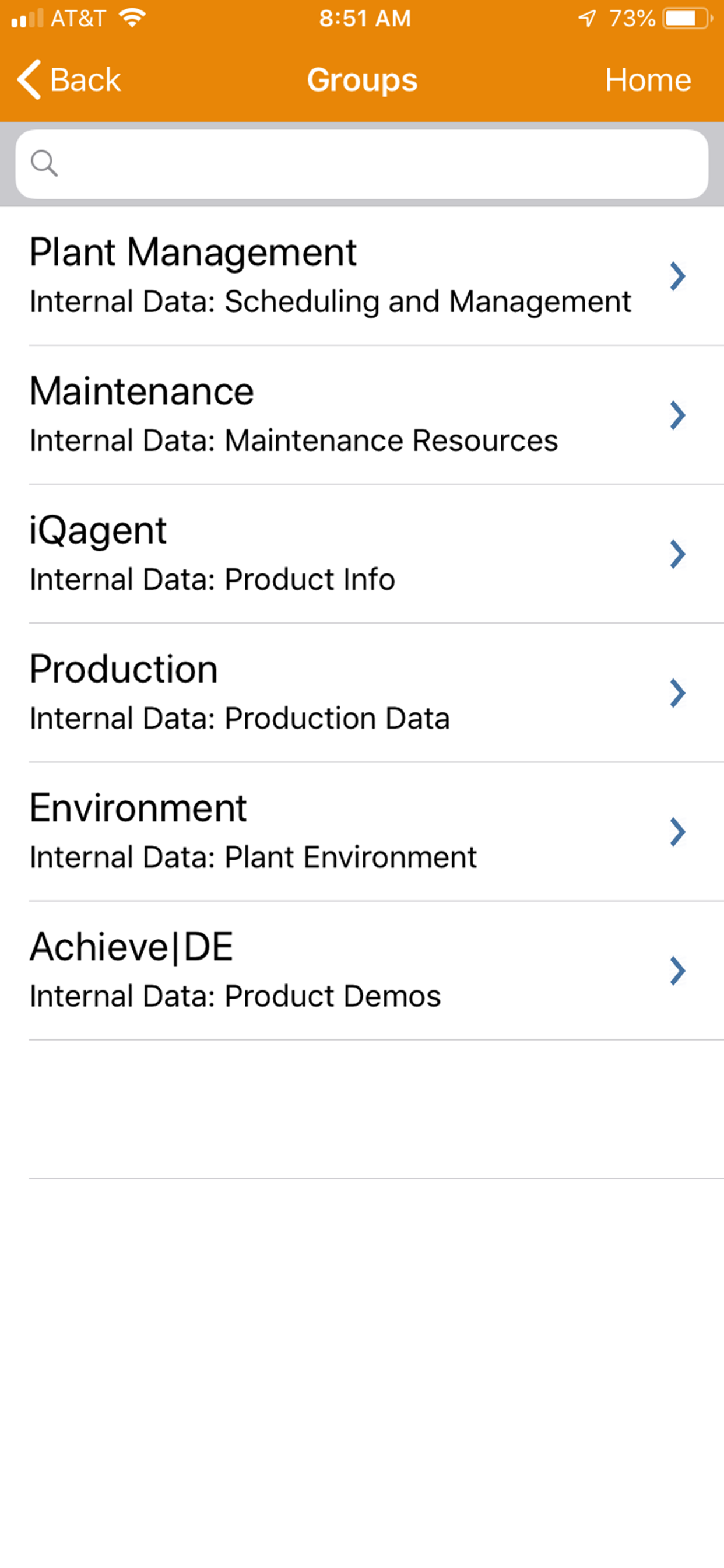Expand Environment group via its chevron
Viewport: 724px width, 1568px height.
(677, 831)
